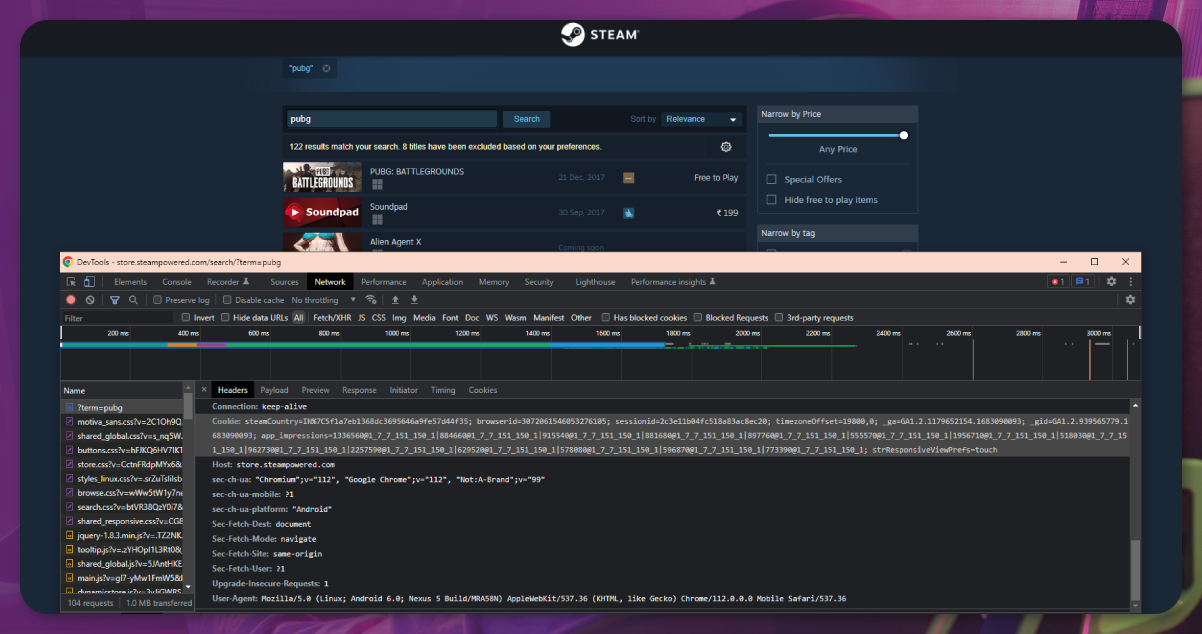Click the Steam search input containing pubg

(x=391, y=119)
